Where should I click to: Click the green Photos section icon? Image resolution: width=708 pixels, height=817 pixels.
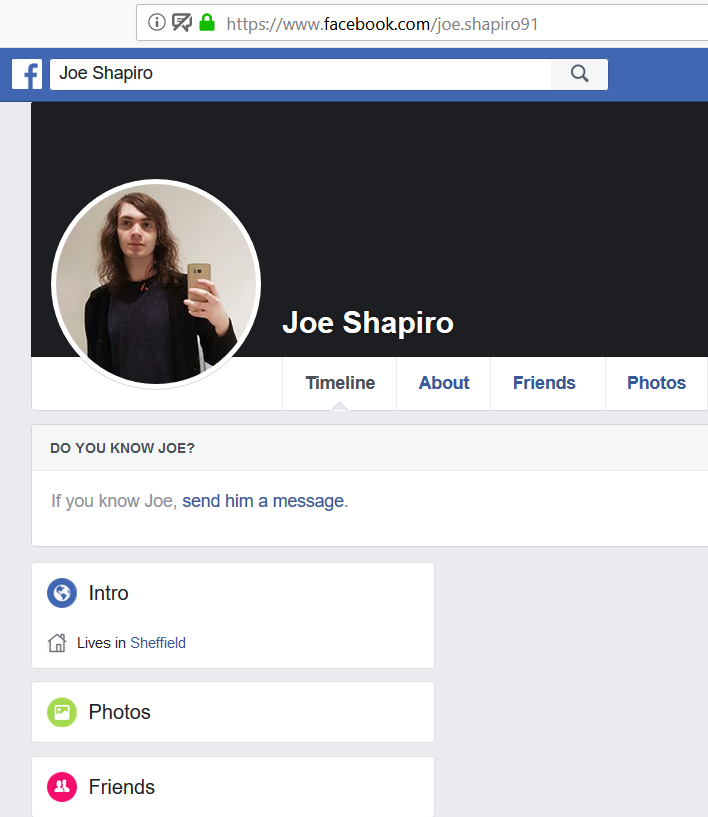[62, 712]
